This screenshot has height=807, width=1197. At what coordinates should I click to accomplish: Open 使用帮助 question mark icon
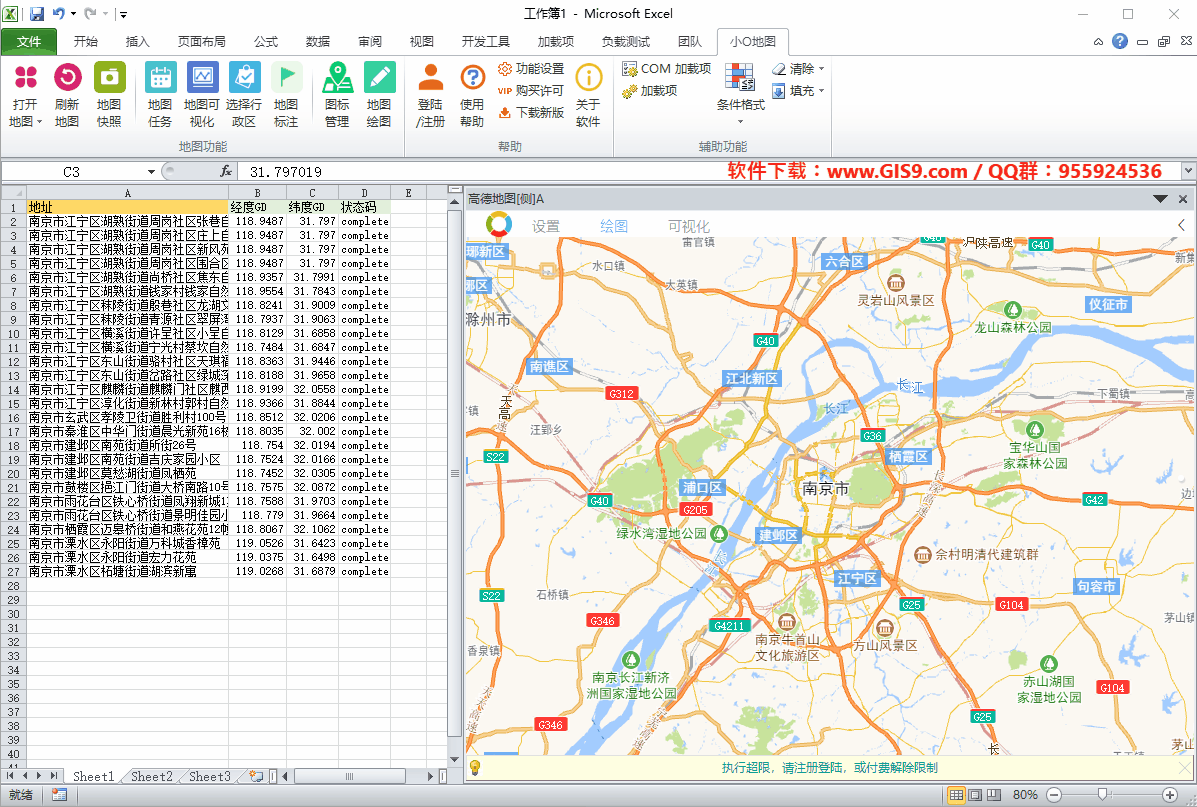click(473, 95)
